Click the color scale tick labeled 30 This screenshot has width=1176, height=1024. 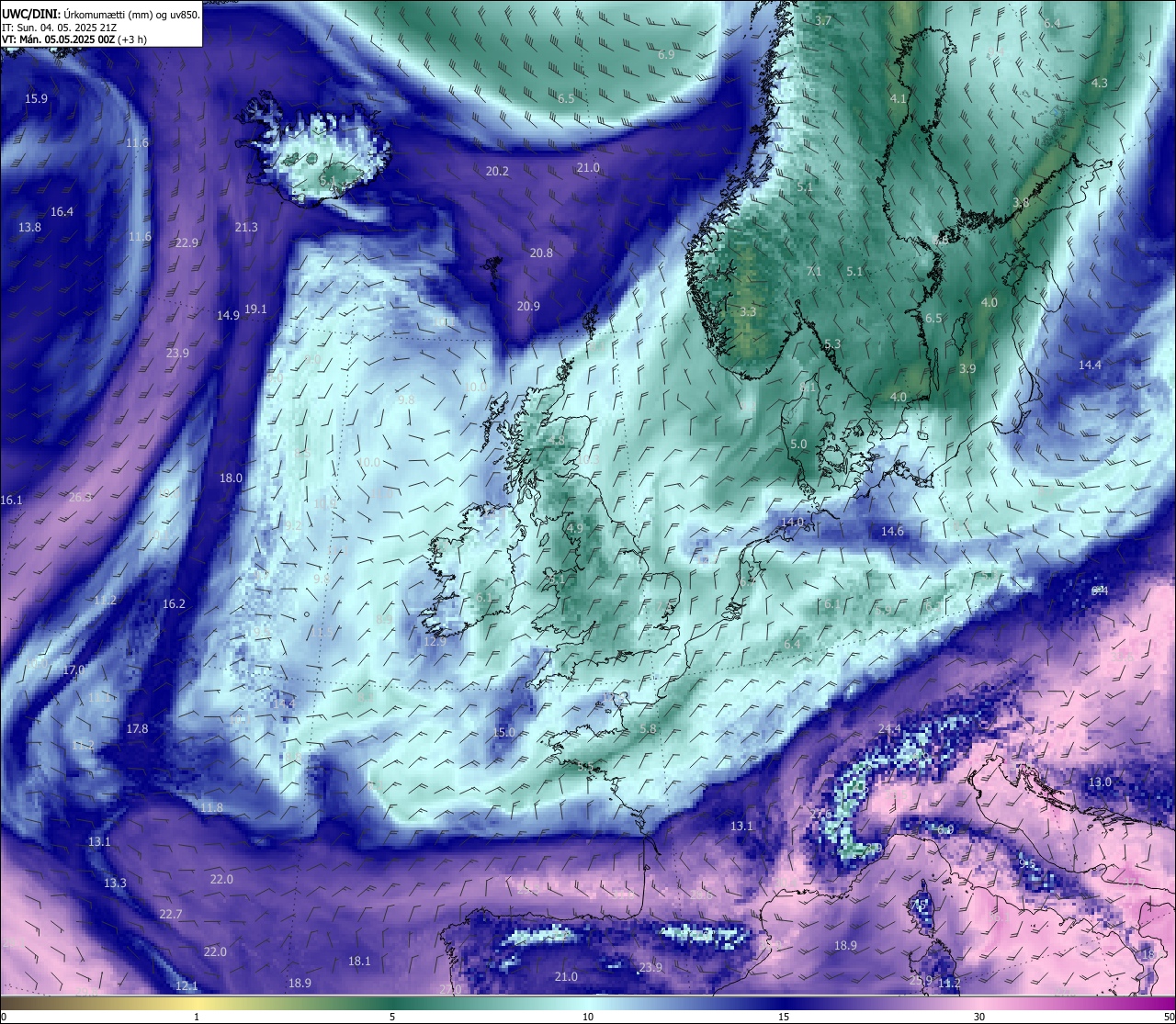pos(979,1016)
